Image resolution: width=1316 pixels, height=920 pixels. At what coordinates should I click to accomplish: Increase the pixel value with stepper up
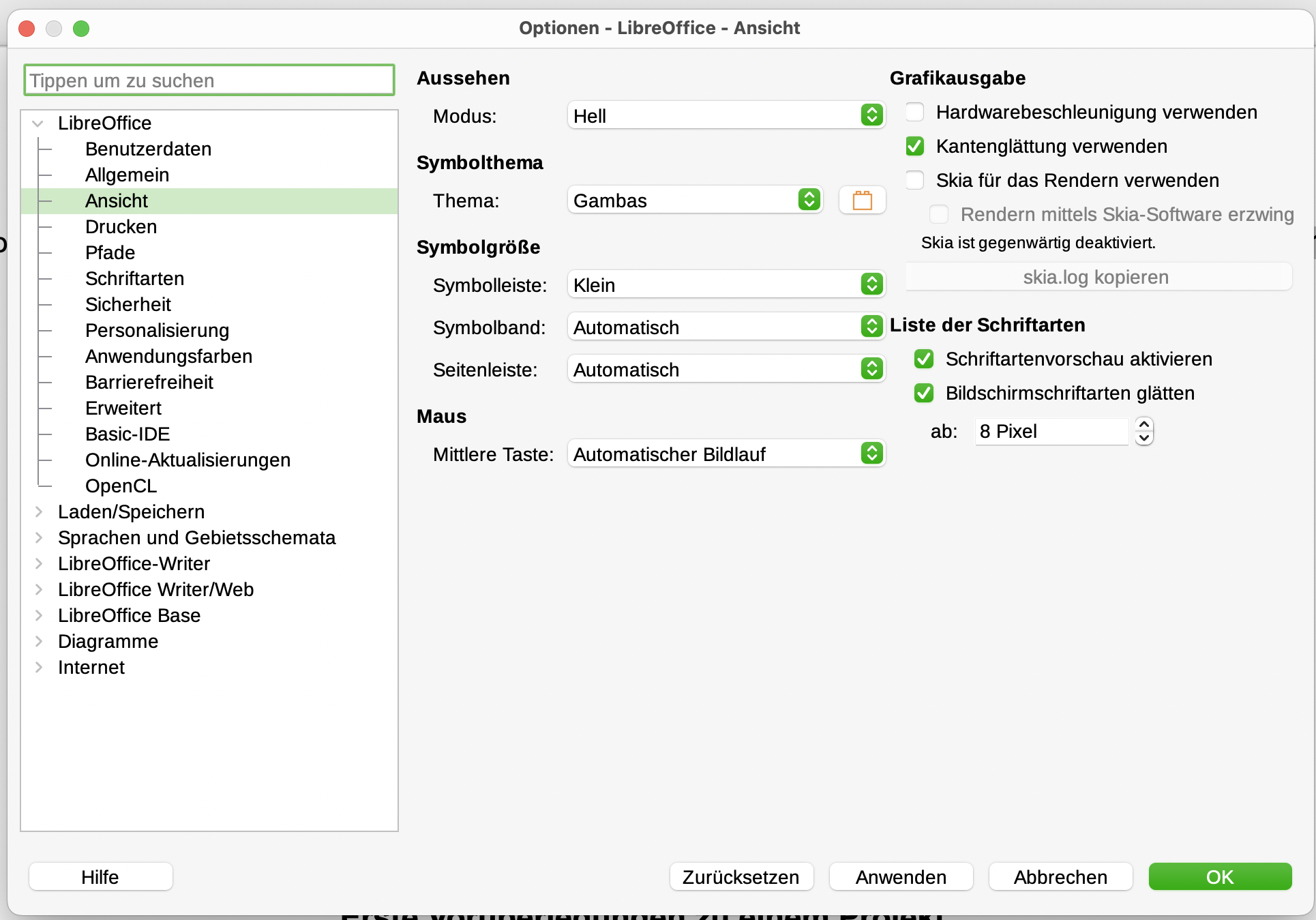[x=1144, y=424]
